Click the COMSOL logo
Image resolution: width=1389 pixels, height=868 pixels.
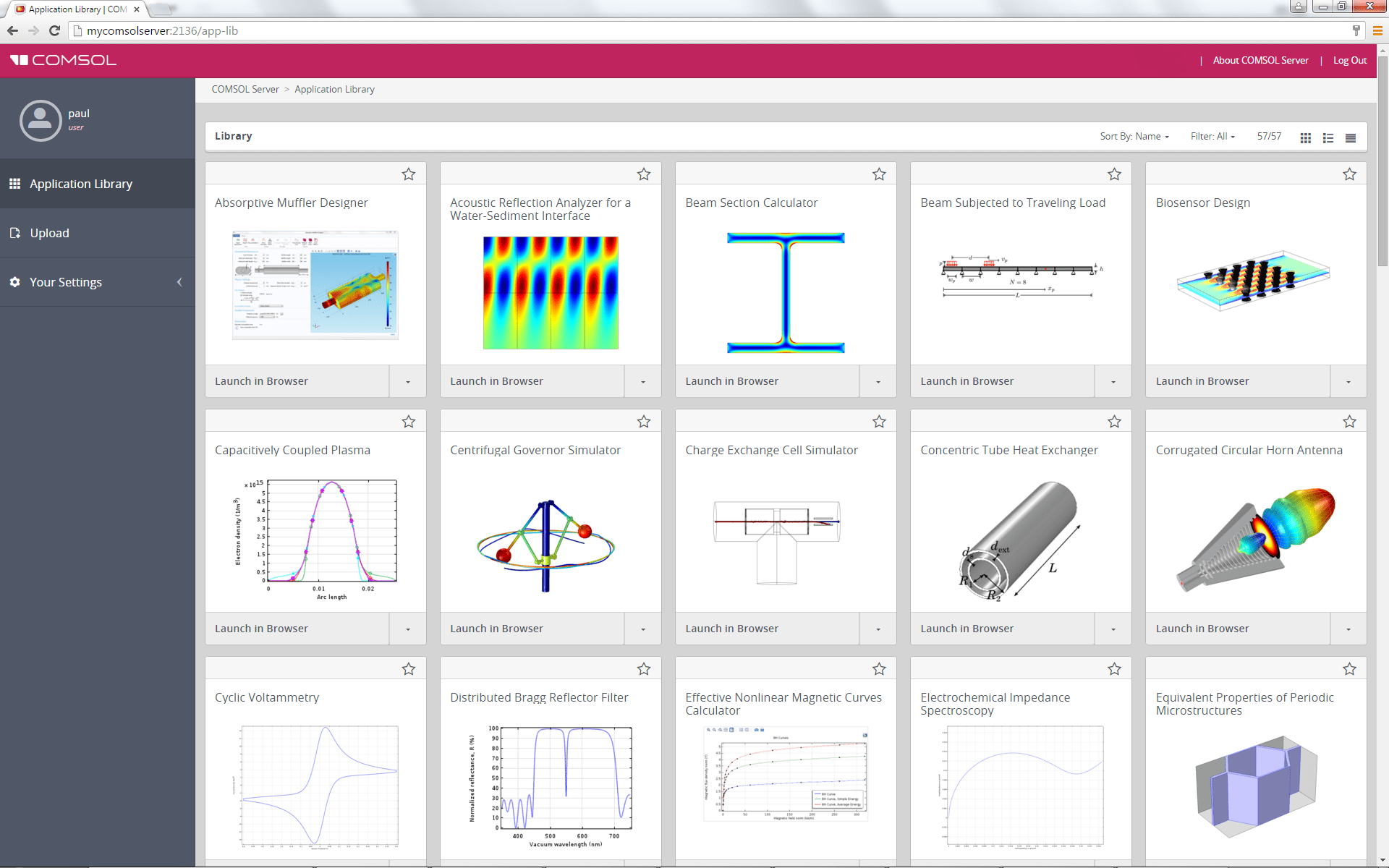(x=62, y=60)
